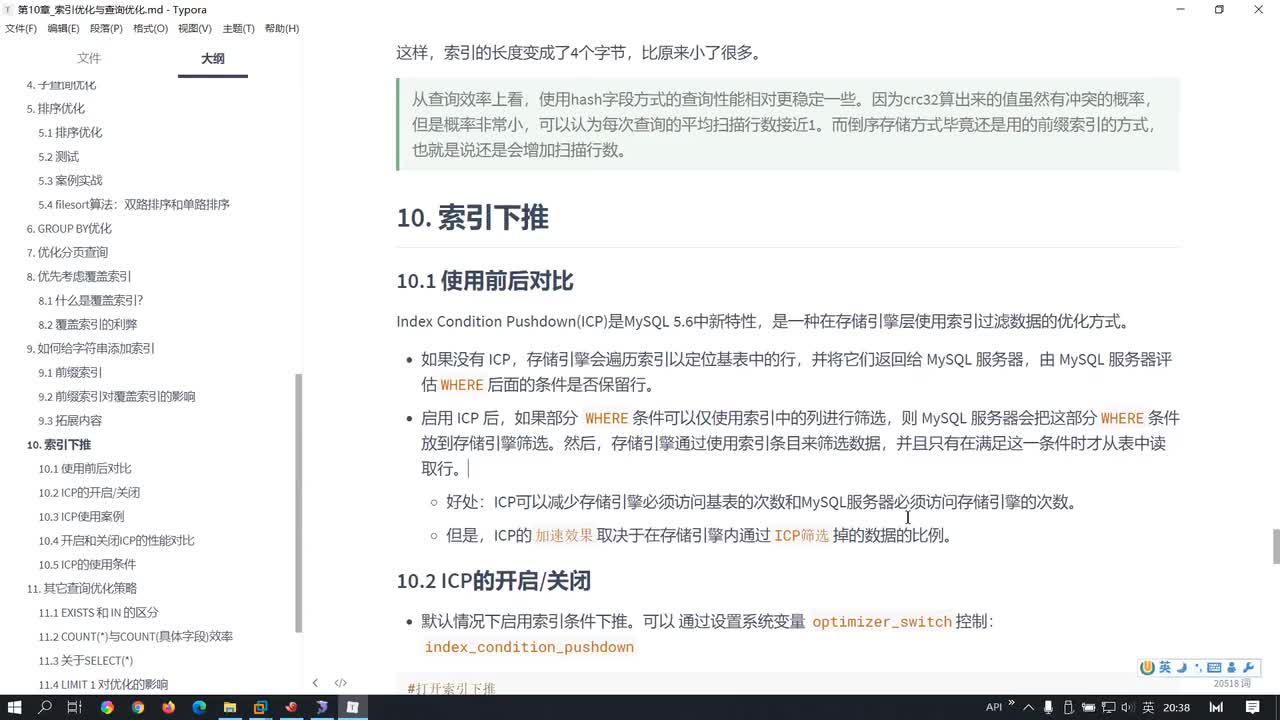Screen dimensions: 1280x720
Task: Jump to outline item 11. 其它查询优化策略
Action: click(82, 588)
